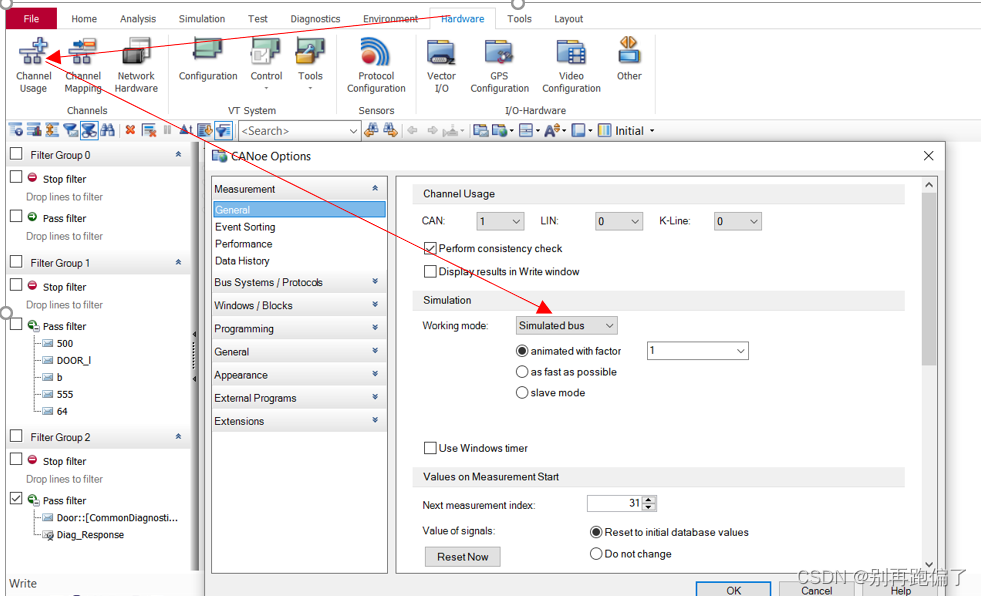Choose 'Do not change' for value of signals
Image resolution: width=981 pixels, height=596 pixels.
pos(596,553)
